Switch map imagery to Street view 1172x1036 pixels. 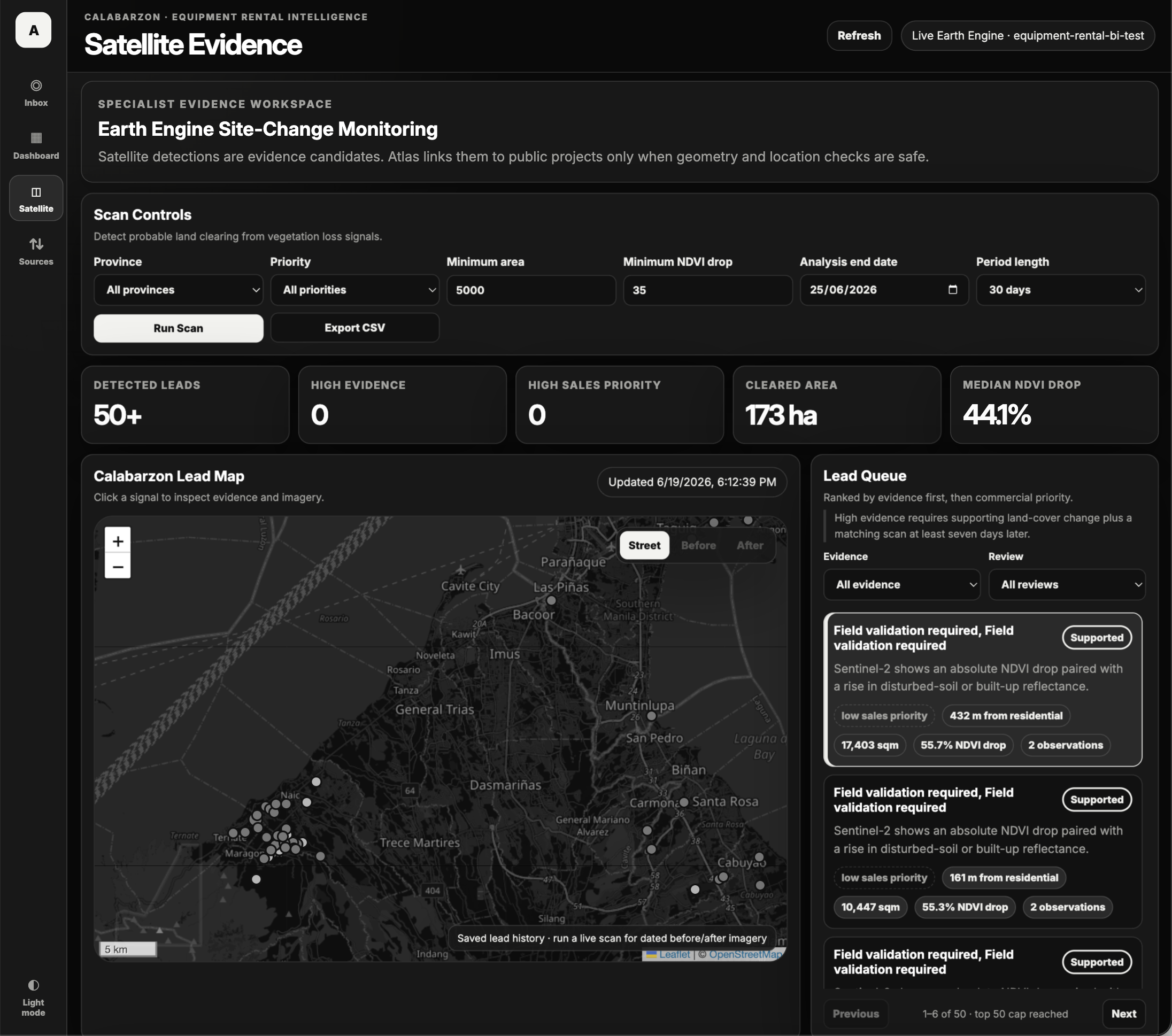tap(644, 545)
